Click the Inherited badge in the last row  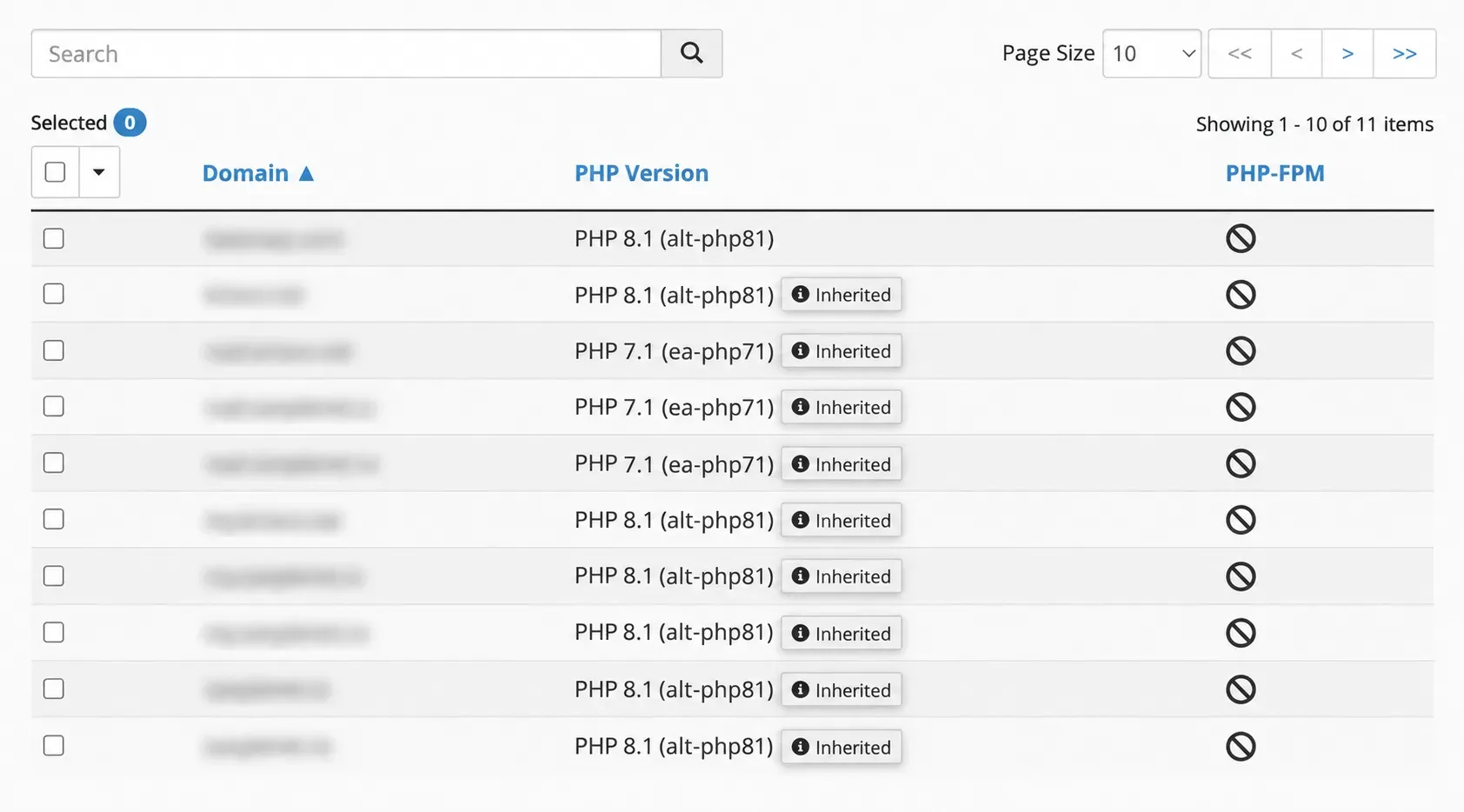[x=842, y=747]
